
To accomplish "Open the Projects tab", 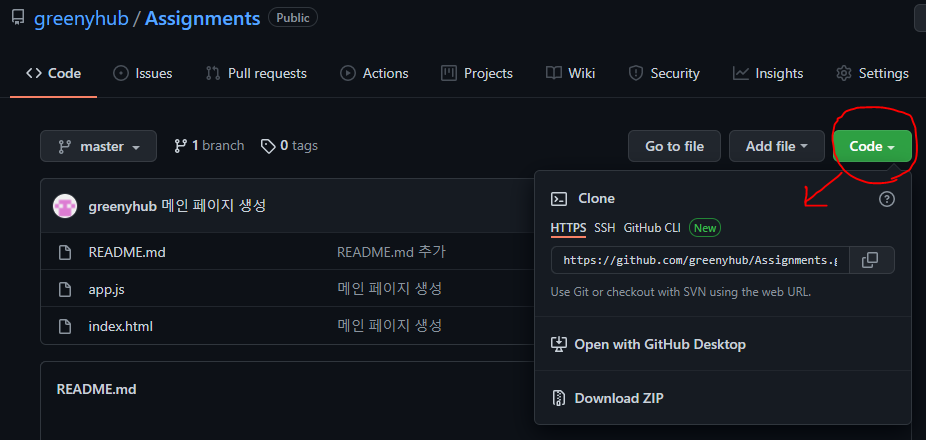I will (477, 73).
